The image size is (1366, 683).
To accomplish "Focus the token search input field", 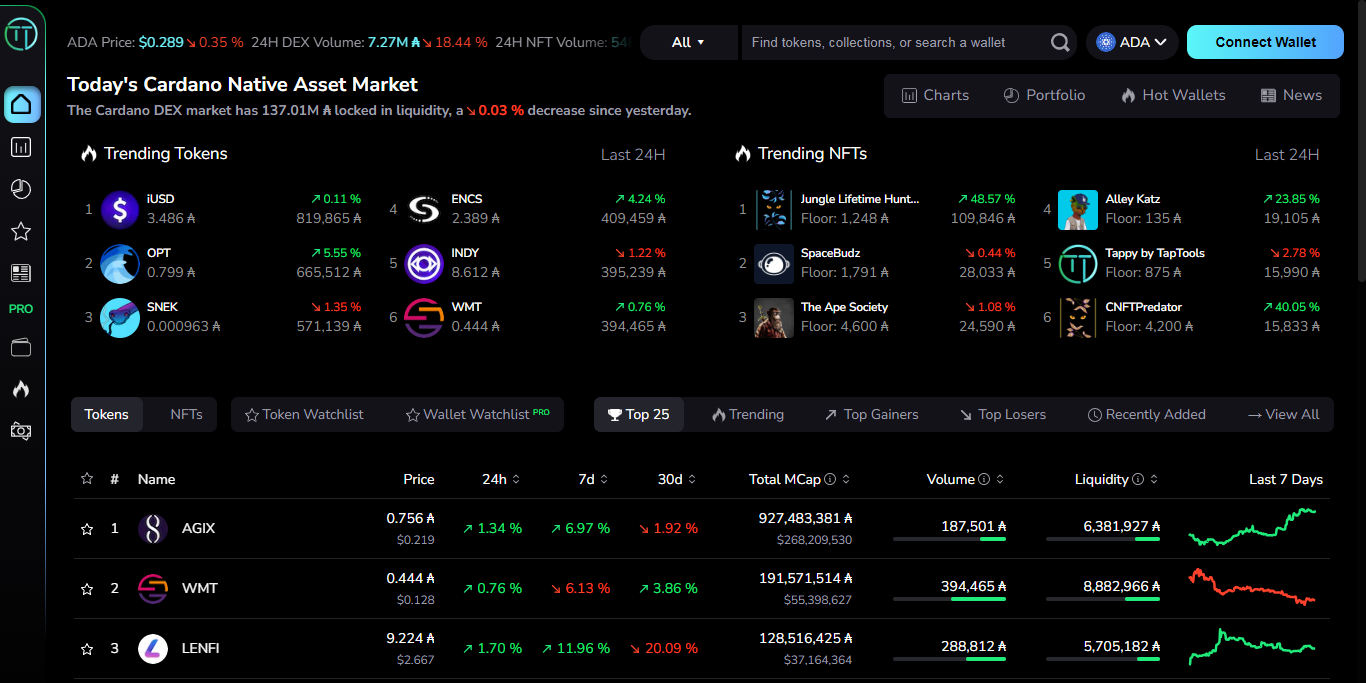I will (x=898, y=42).
